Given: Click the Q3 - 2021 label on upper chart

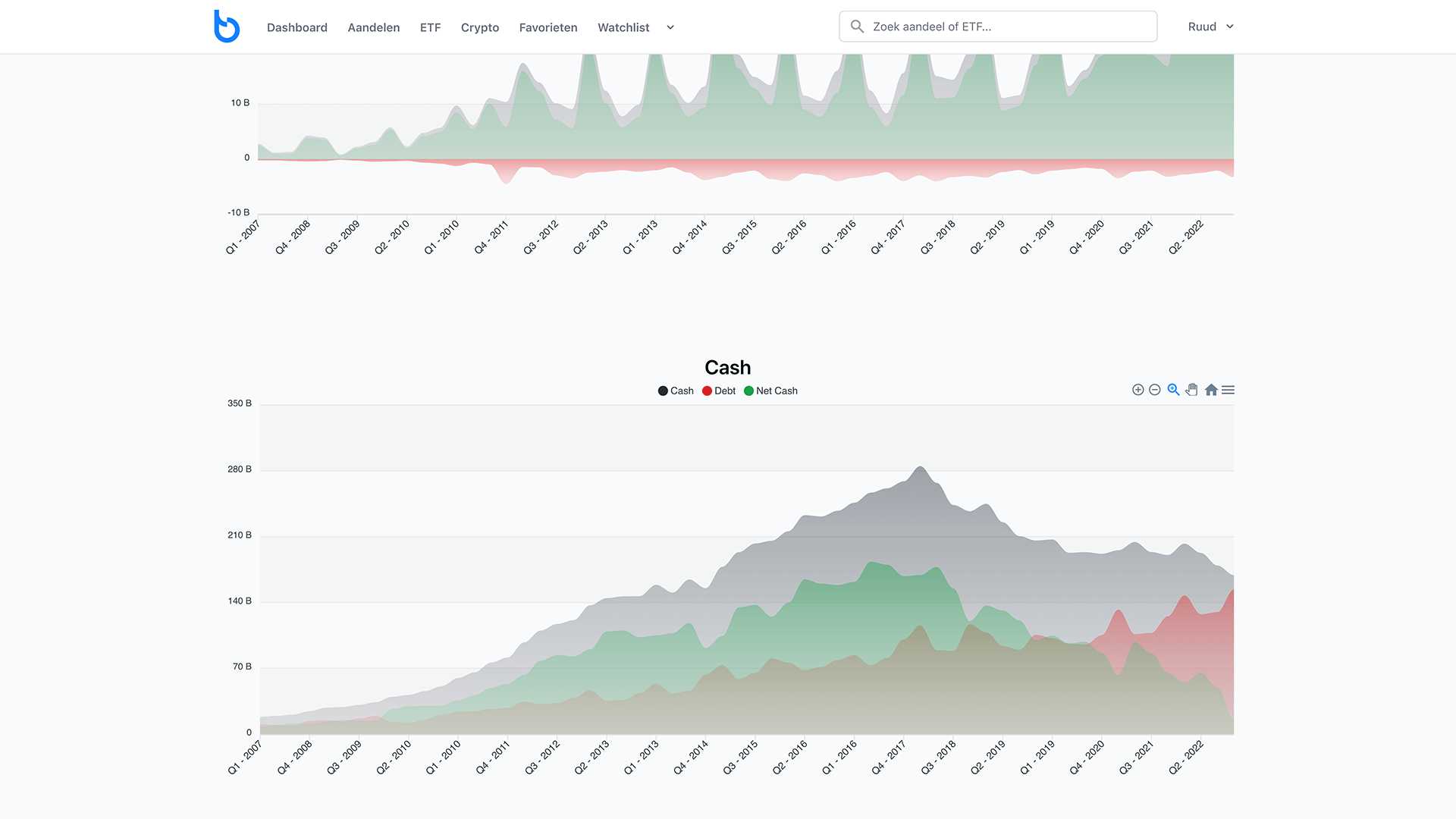Looking at the screenshot, I should click(x=1136, y=237).
